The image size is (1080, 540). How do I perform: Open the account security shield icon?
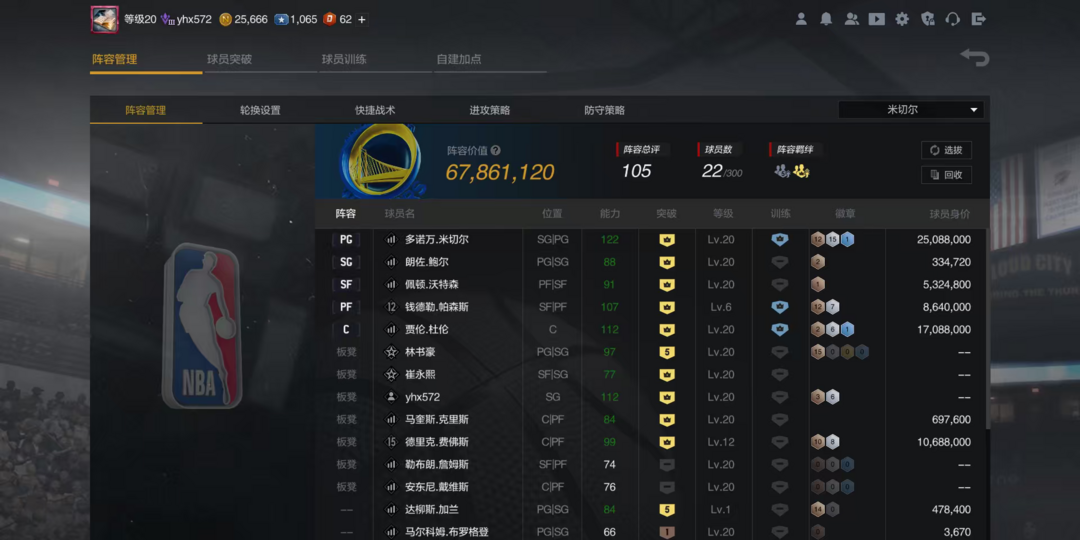928,19
